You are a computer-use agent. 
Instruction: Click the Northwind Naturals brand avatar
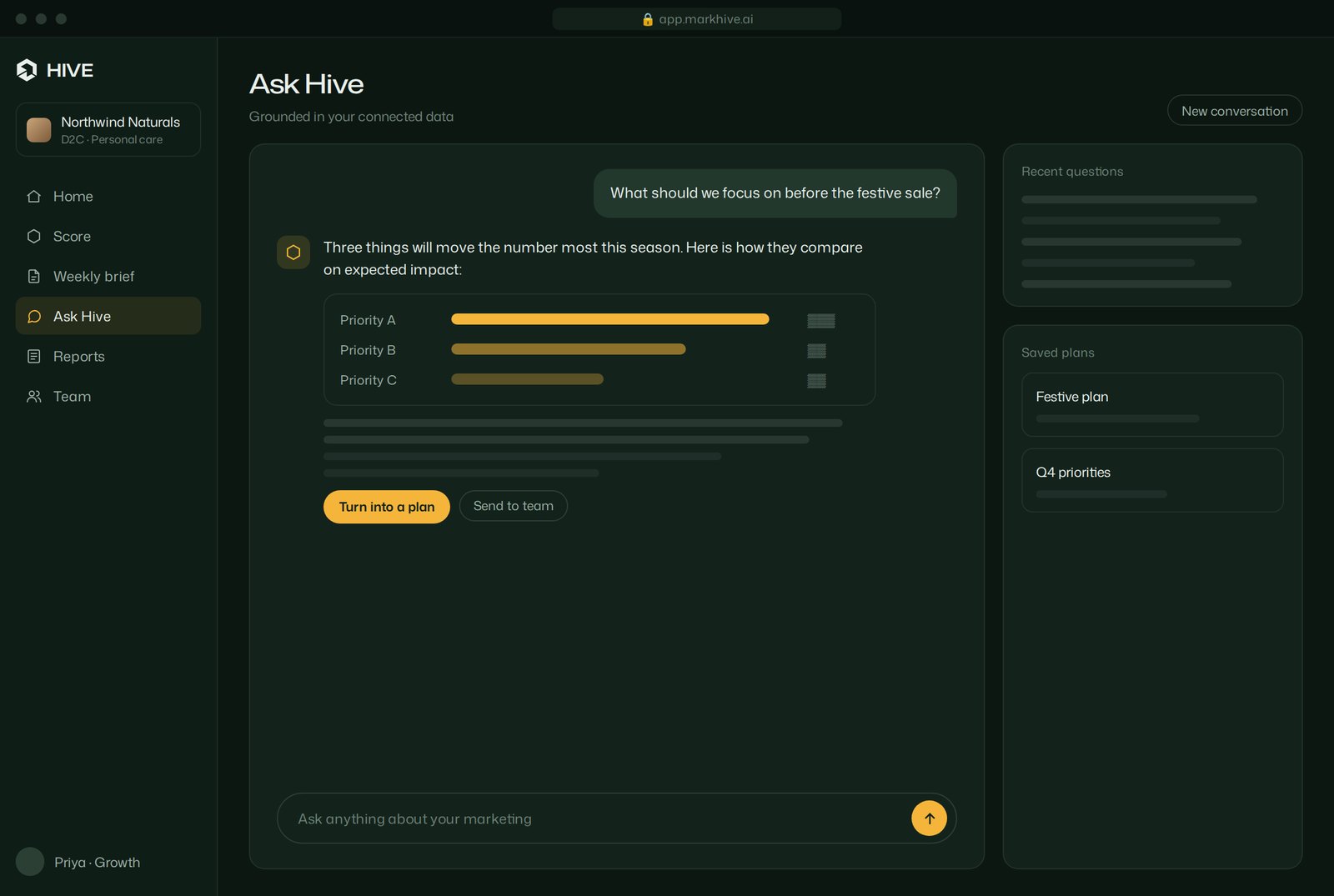[x=39, y=130]
